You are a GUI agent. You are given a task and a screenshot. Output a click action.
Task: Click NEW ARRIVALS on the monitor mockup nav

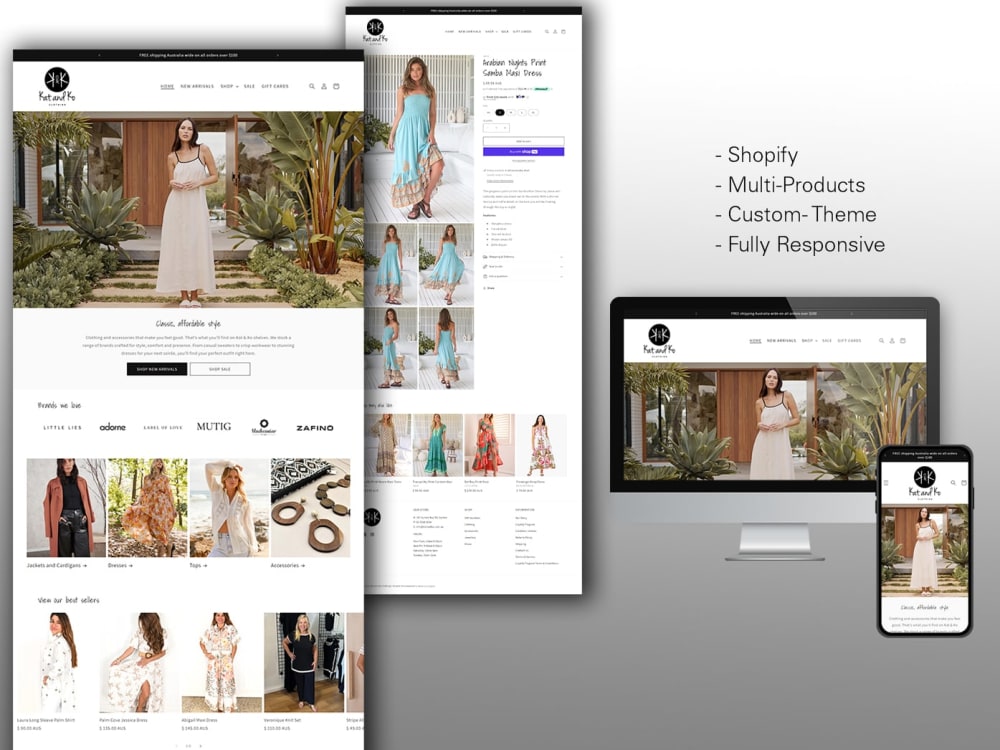pyautogui.click(x=781, y=341)
